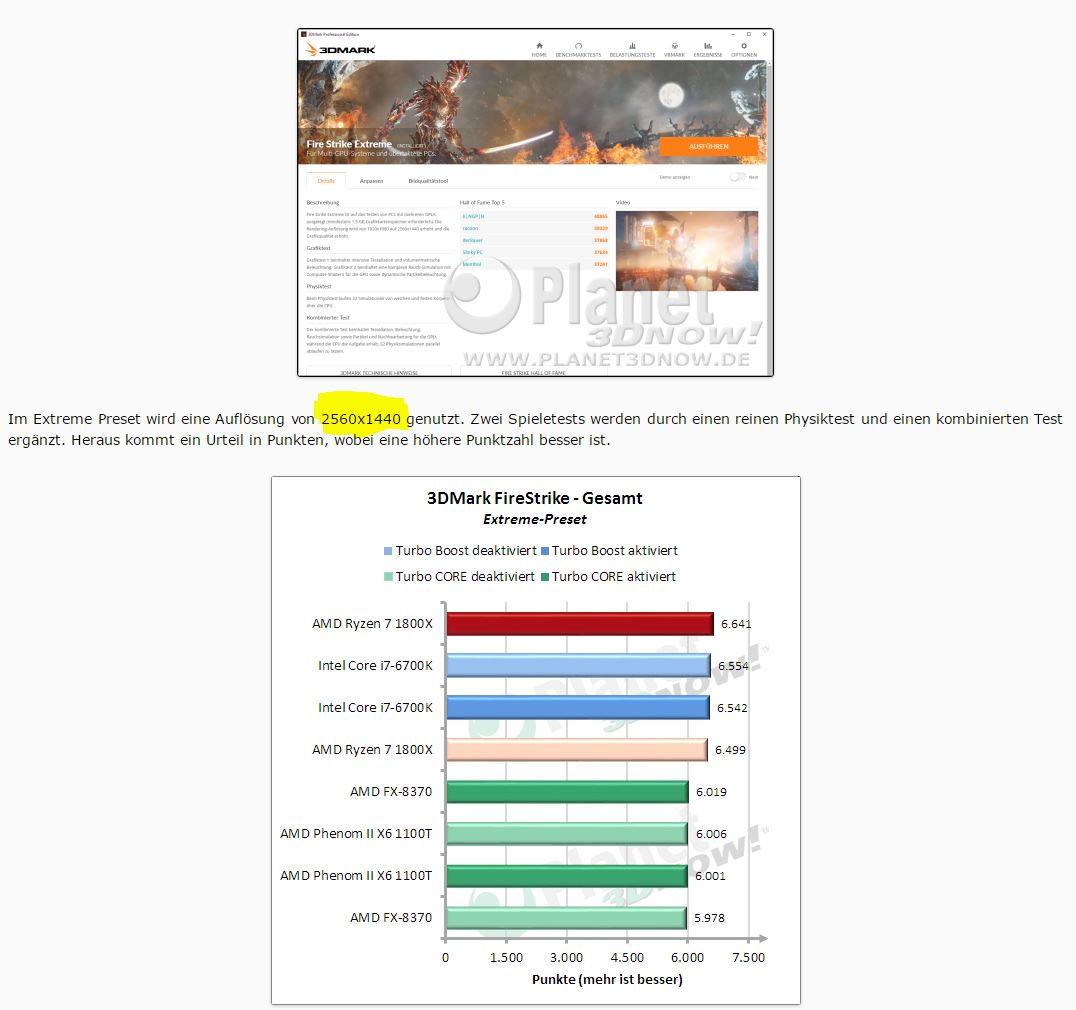Click the Hall of Fame Top 5 heading
The image size is (1076, 1010).
coord(482,202)
